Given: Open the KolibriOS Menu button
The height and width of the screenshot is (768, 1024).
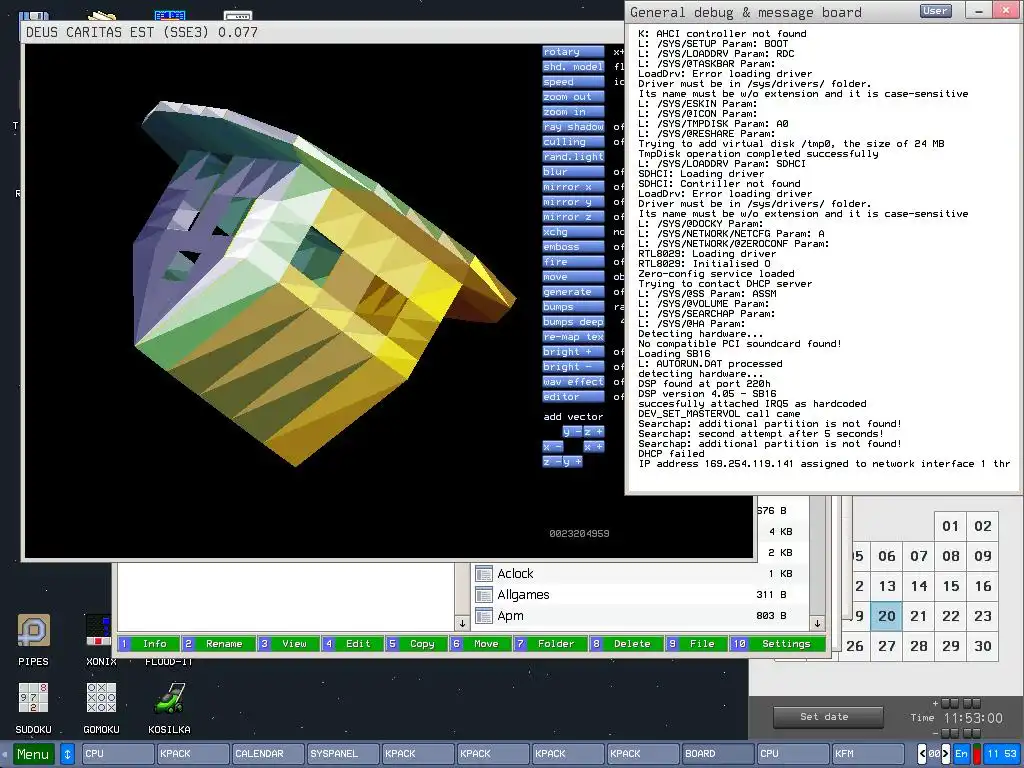Looking at the screenshot, I should click(x=34, y=754).
